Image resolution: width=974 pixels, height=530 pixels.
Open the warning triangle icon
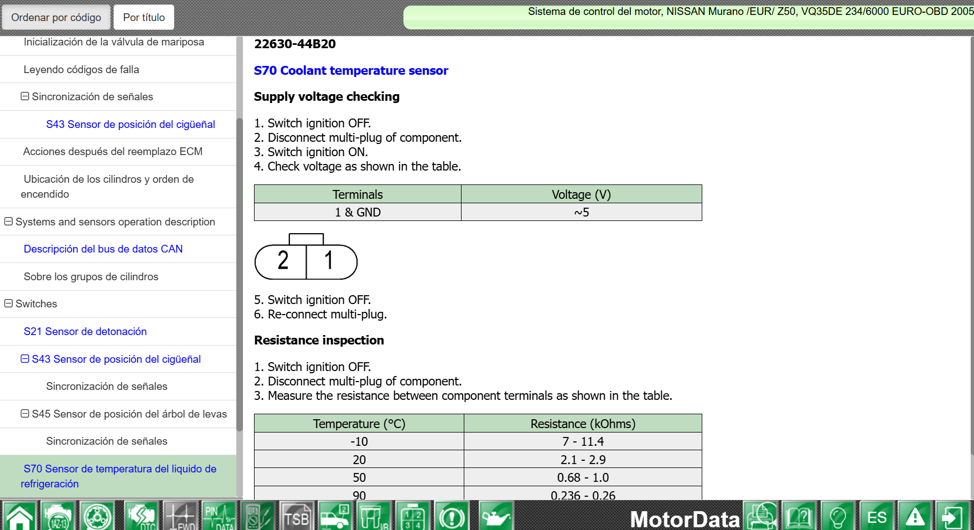(x=915, y=516)
